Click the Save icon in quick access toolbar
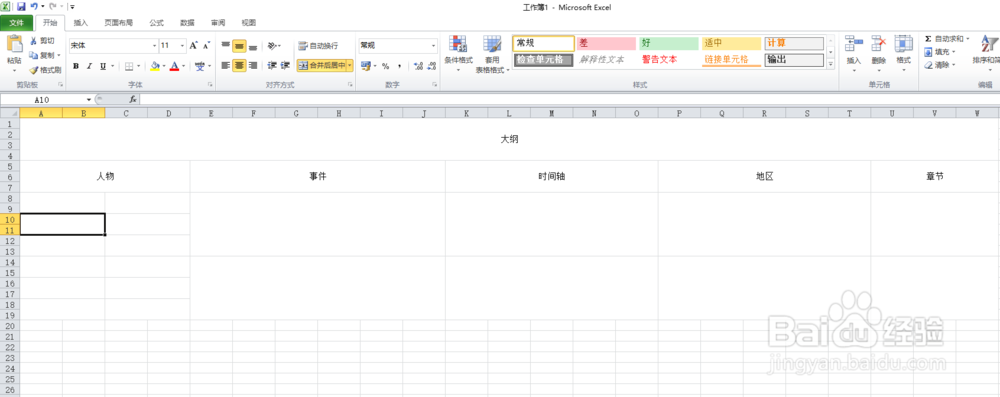 coord(21,6)
